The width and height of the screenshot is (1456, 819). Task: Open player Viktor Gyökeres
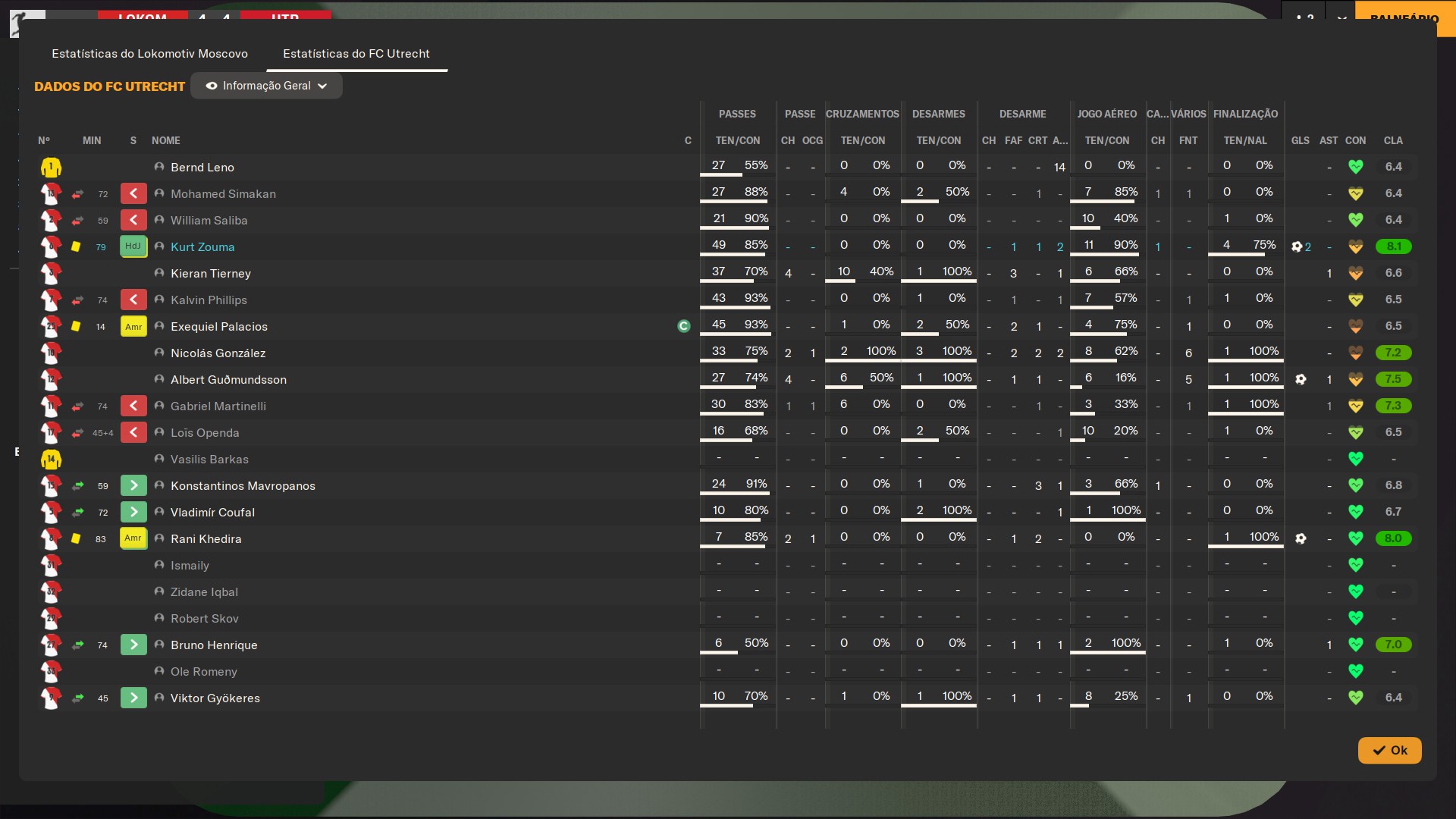pyautogui.click(x=215, y=698)
